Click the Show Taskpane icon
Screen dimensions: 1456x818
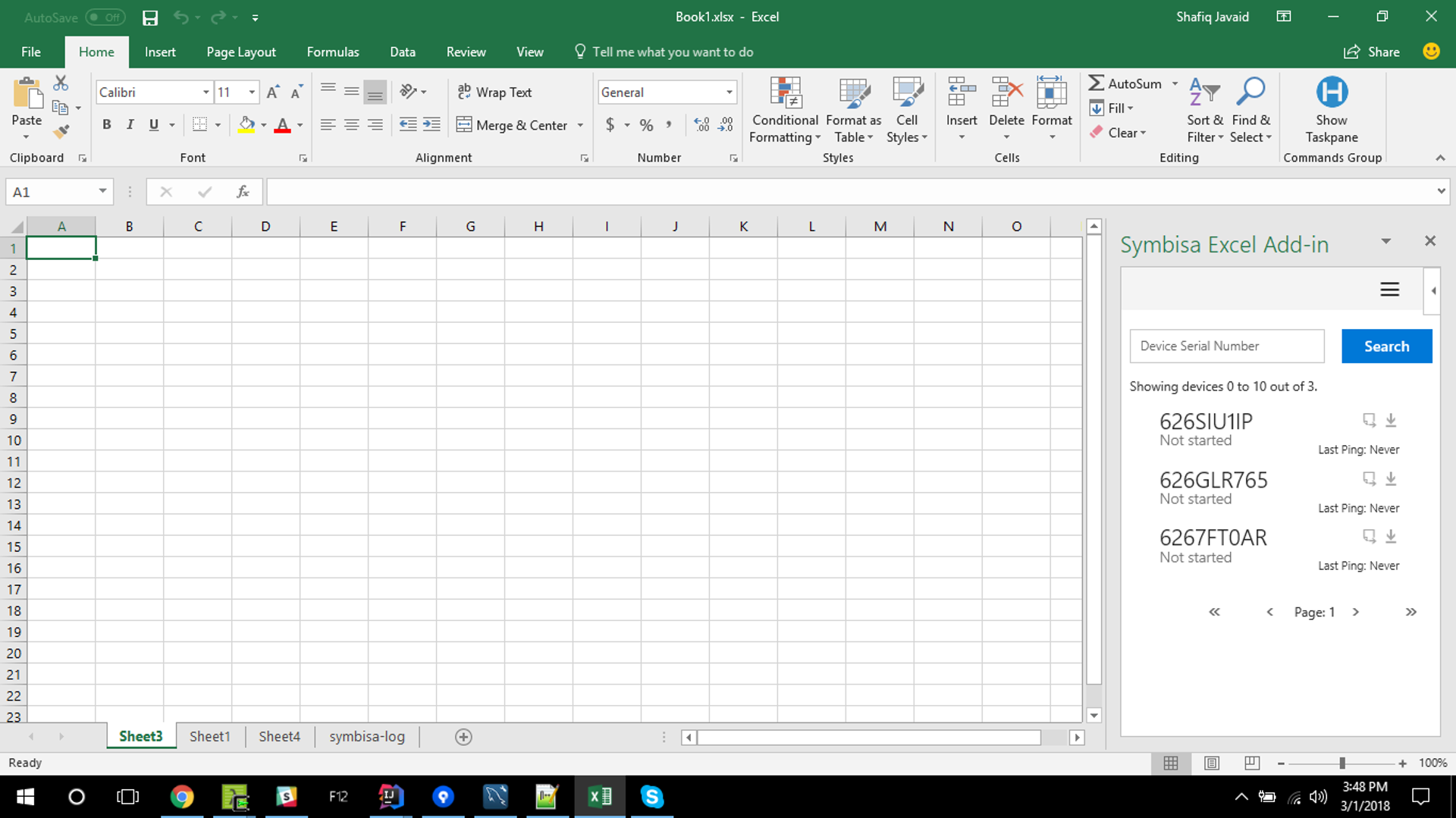(1331, 92)
